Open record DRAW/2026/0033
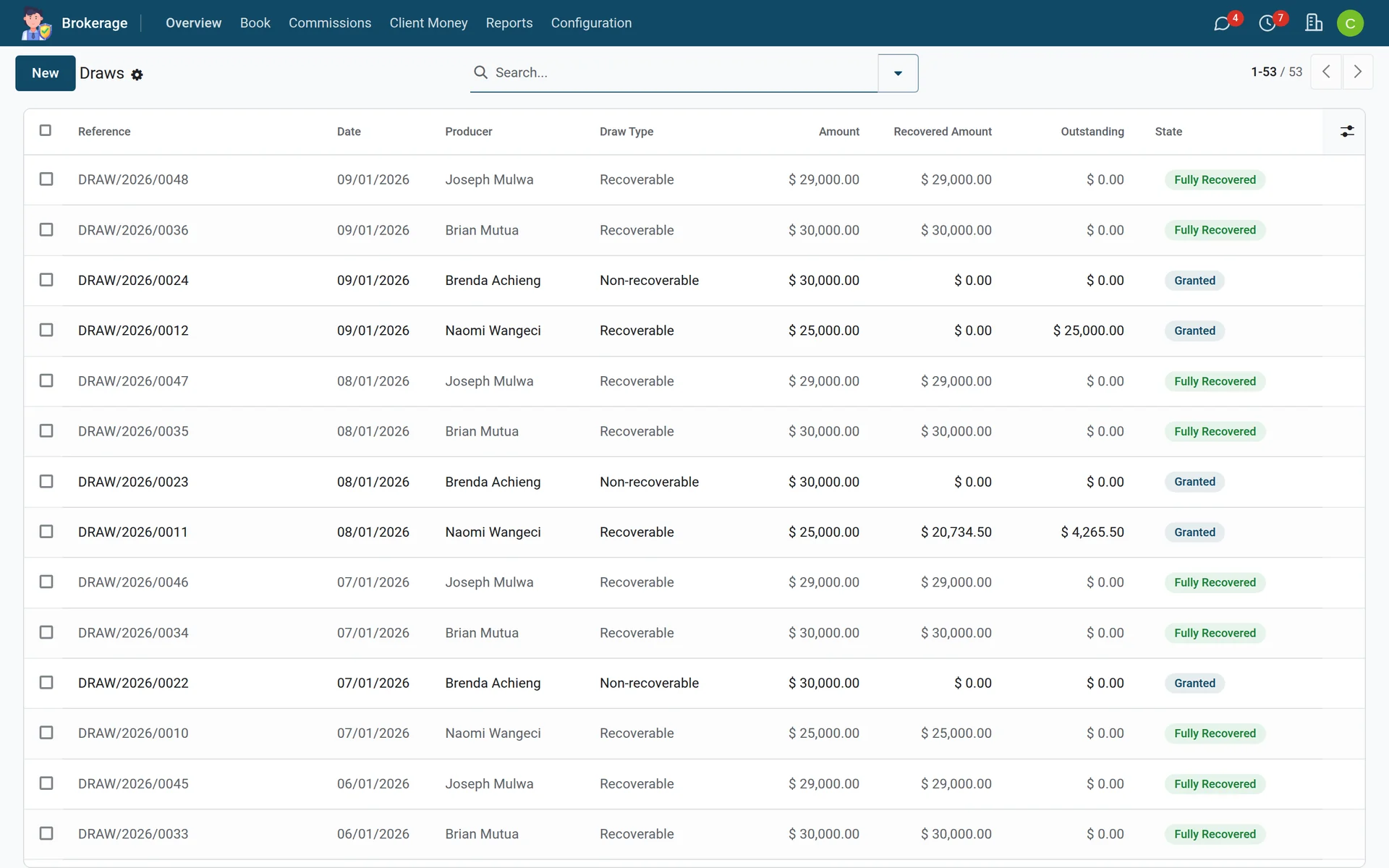Viewport: 1389px width, 868px height. [133, 834]
